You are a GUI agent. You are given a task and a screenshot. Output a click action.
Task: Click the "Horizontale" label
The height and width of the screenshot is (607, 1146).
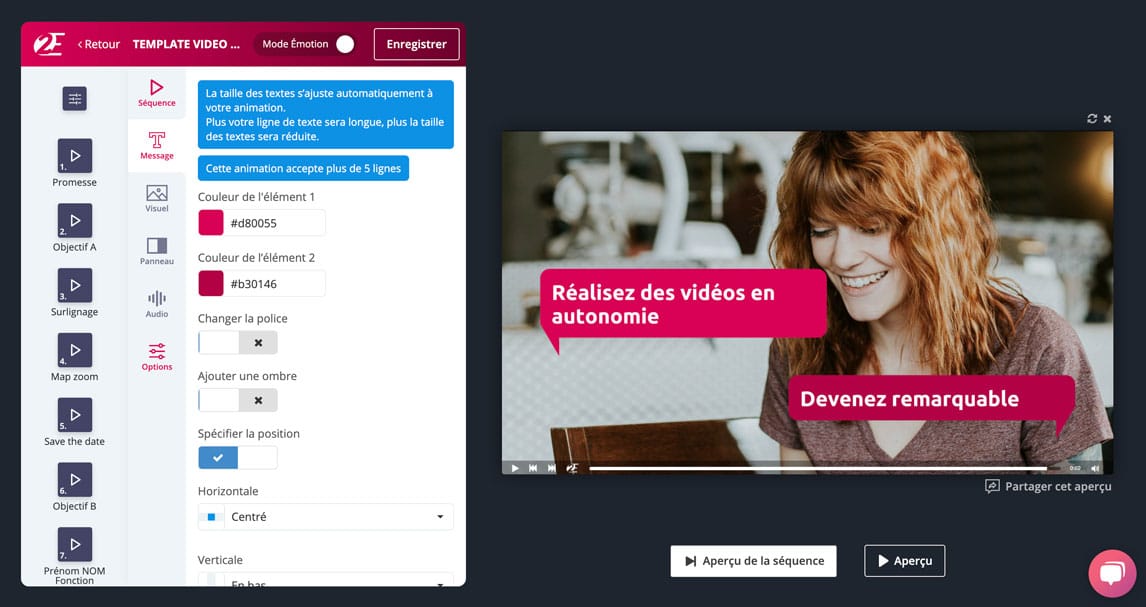[228, 492]
